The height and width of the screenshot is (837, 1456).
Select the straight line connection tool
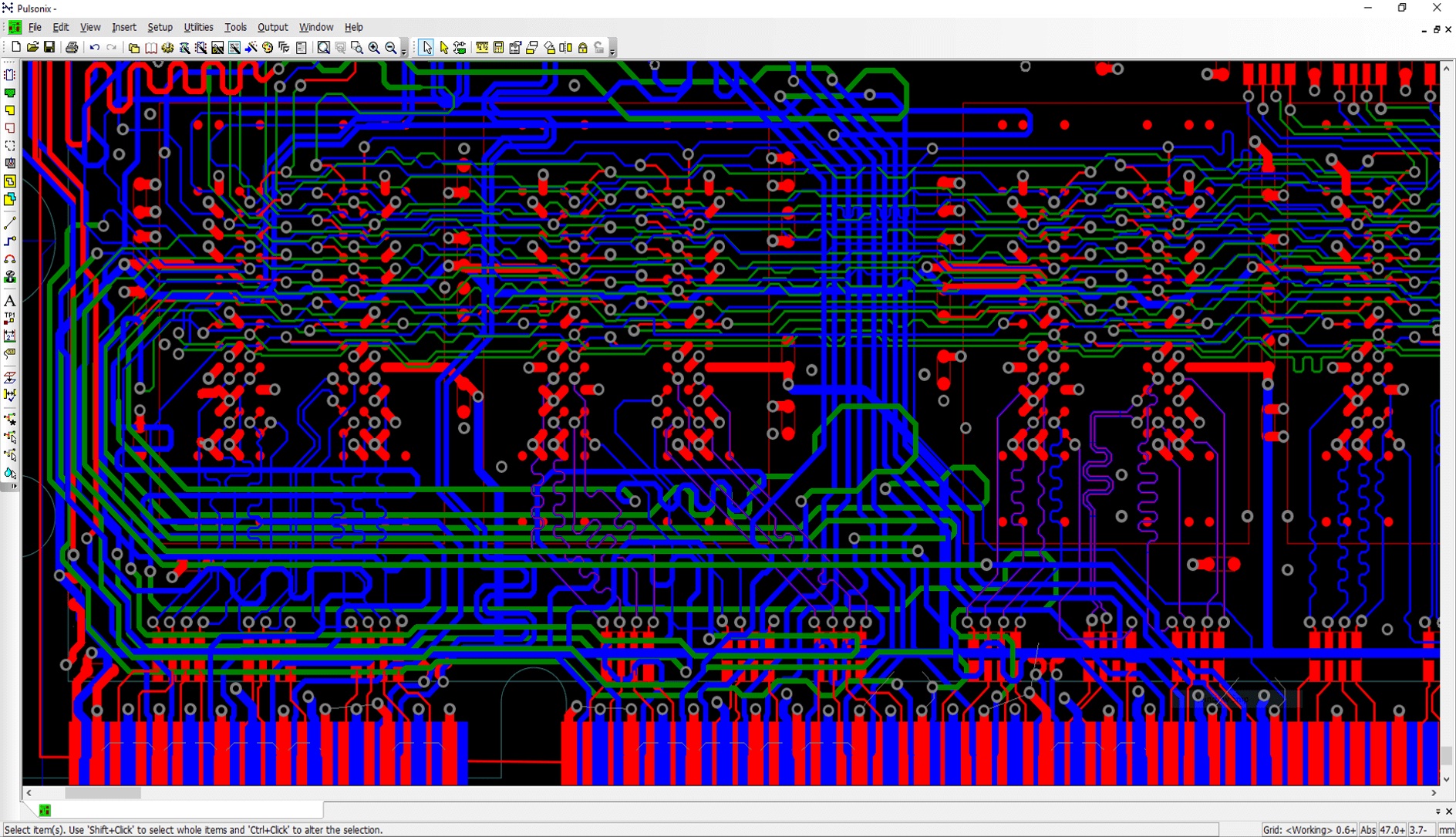click(10, 224)
